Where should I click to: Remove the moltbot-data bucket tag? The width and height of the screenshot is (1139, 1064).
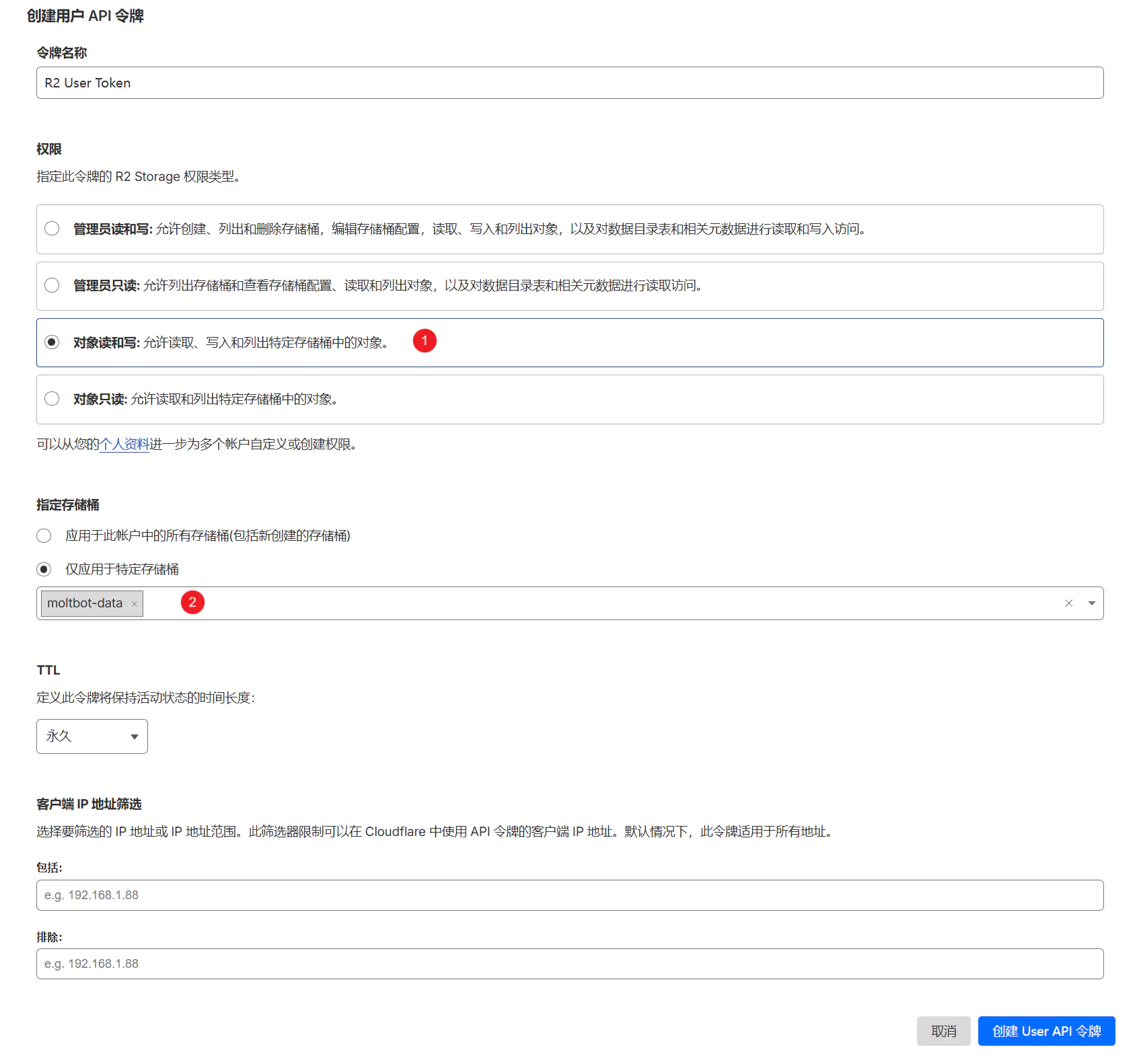(135, 604)
